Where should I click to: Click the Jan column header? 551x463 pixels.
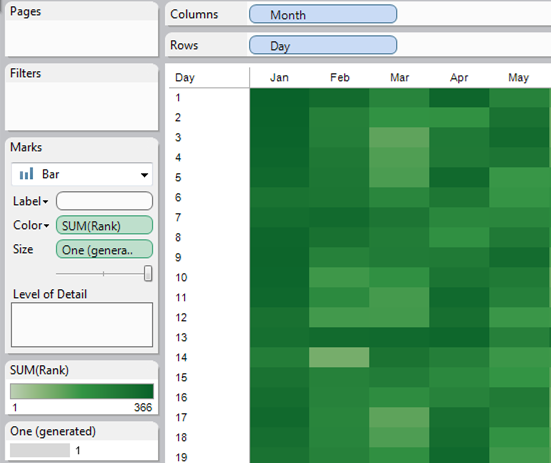click(279, 77)
